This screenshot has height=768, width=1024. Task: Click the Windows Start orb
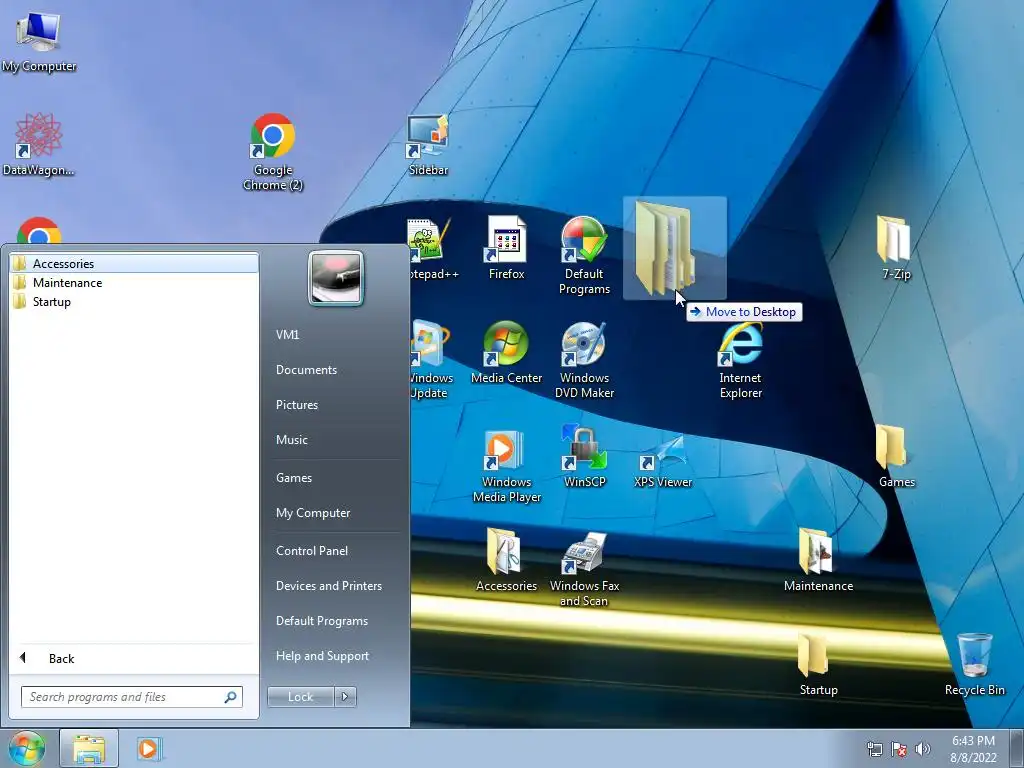[x=26, y=748]
